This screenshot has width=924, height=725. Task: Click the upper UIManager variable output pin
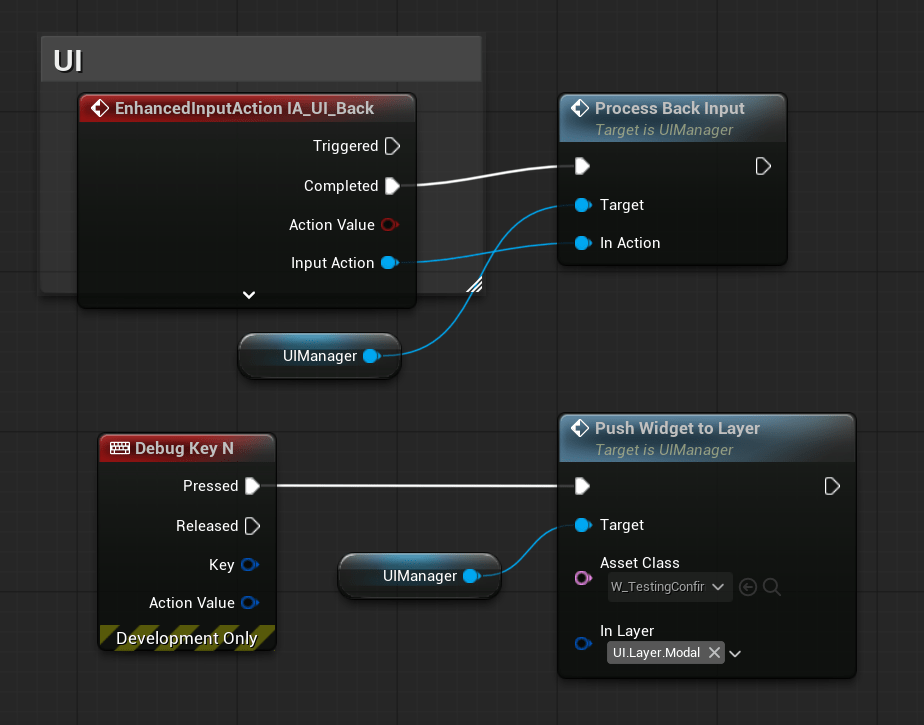point(371,356)
